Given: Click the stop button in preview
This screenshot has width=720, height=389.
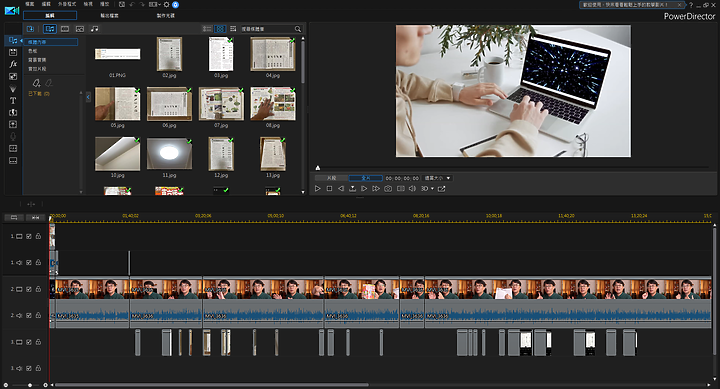Looking at the screenshot, I should pyautogui.click(x=329, y=189).
